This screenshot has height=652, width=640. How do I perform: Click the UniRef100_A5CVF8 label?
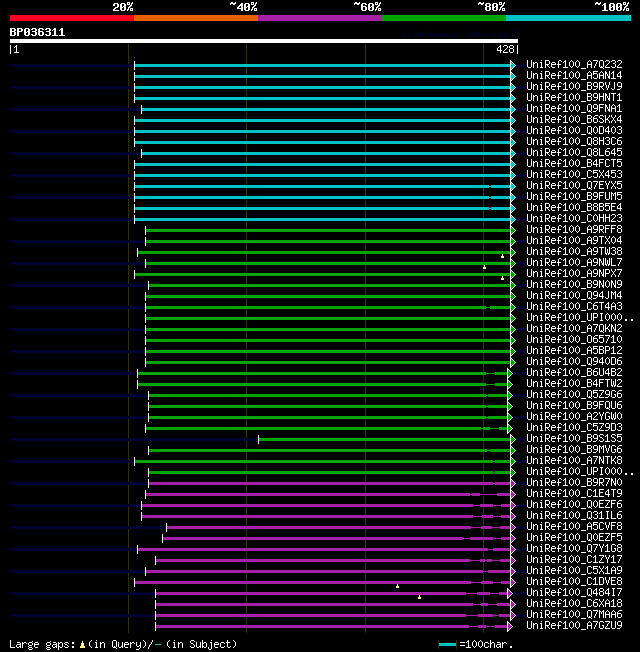coord(574,527)
